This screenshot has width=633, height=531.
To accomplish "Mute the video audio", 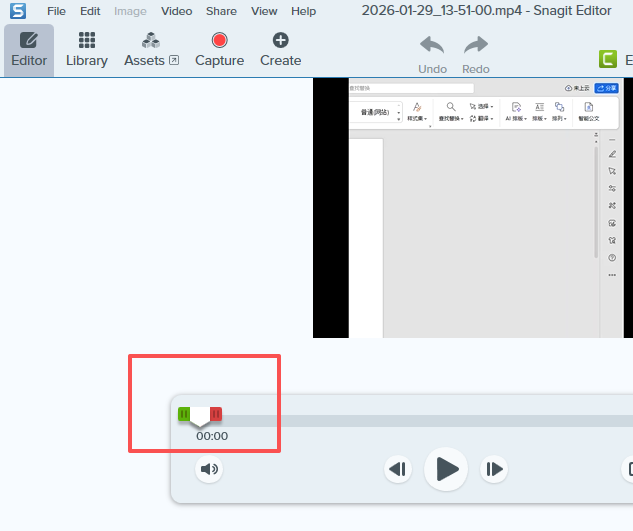I will pos(208,469).
